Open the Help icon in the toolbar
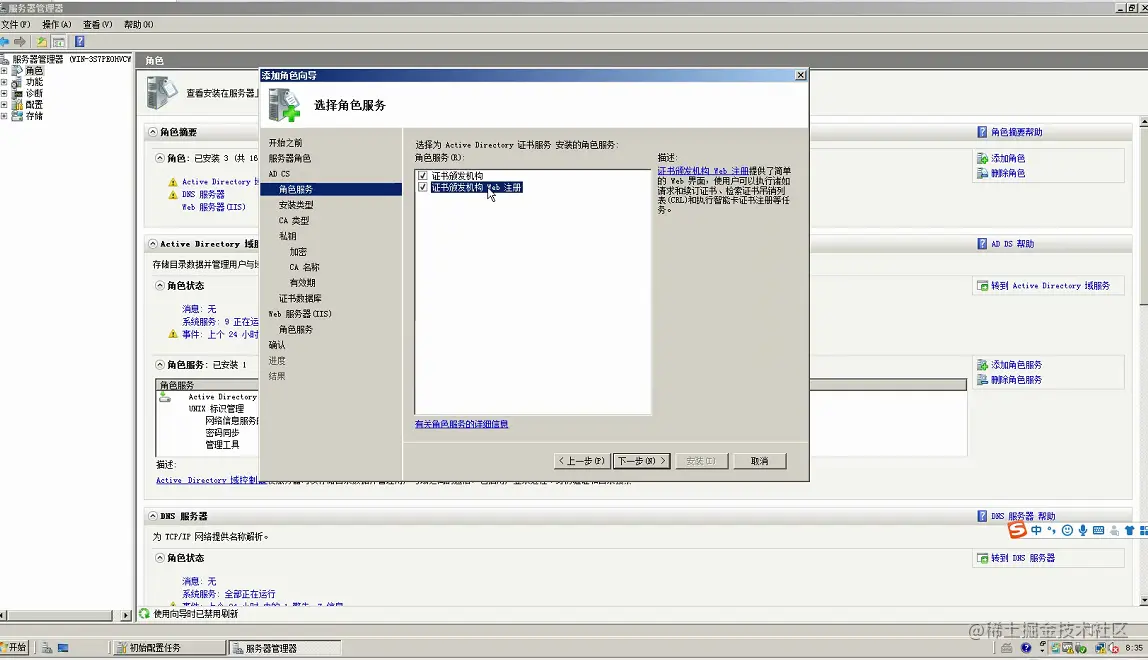Viewport: 1148px width, 660px height. 79,42
